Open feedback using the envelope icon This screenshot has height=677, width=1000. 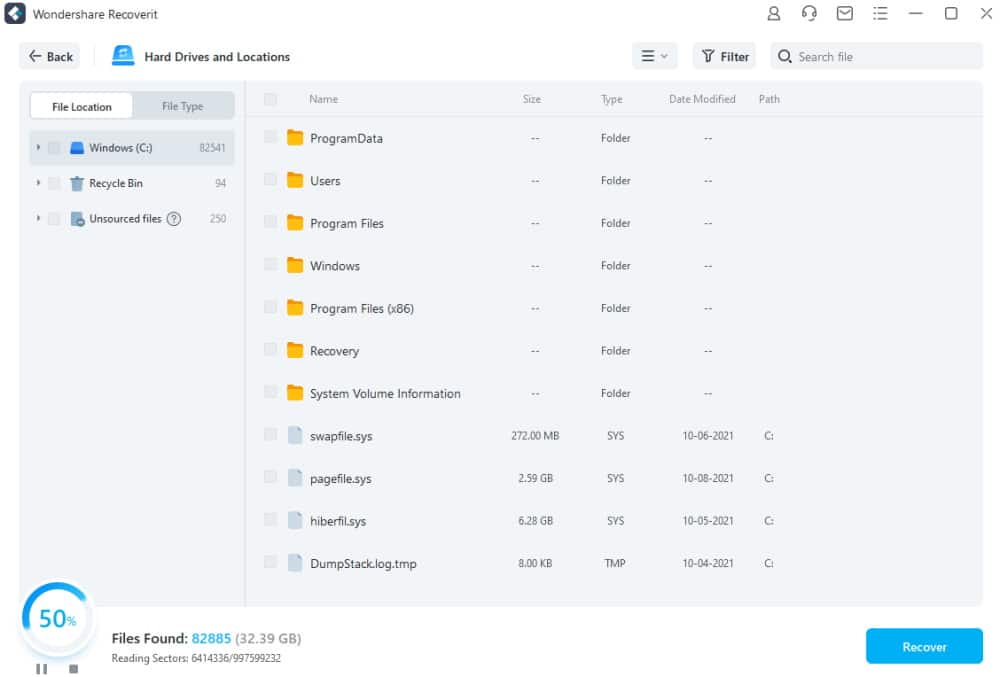[844, 13]
